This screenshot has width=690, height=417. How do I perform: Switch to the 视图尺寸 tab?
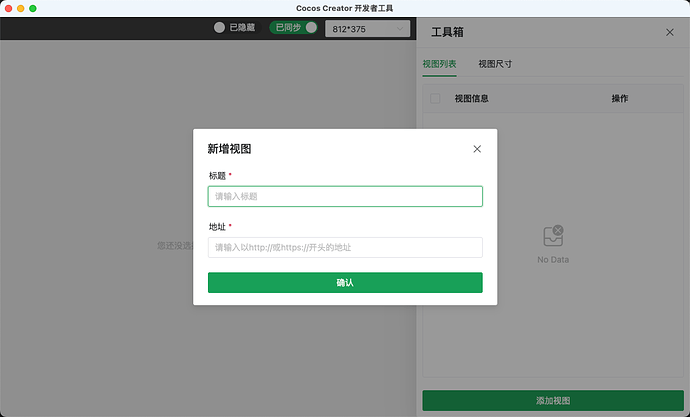click(x=495, y=64)
